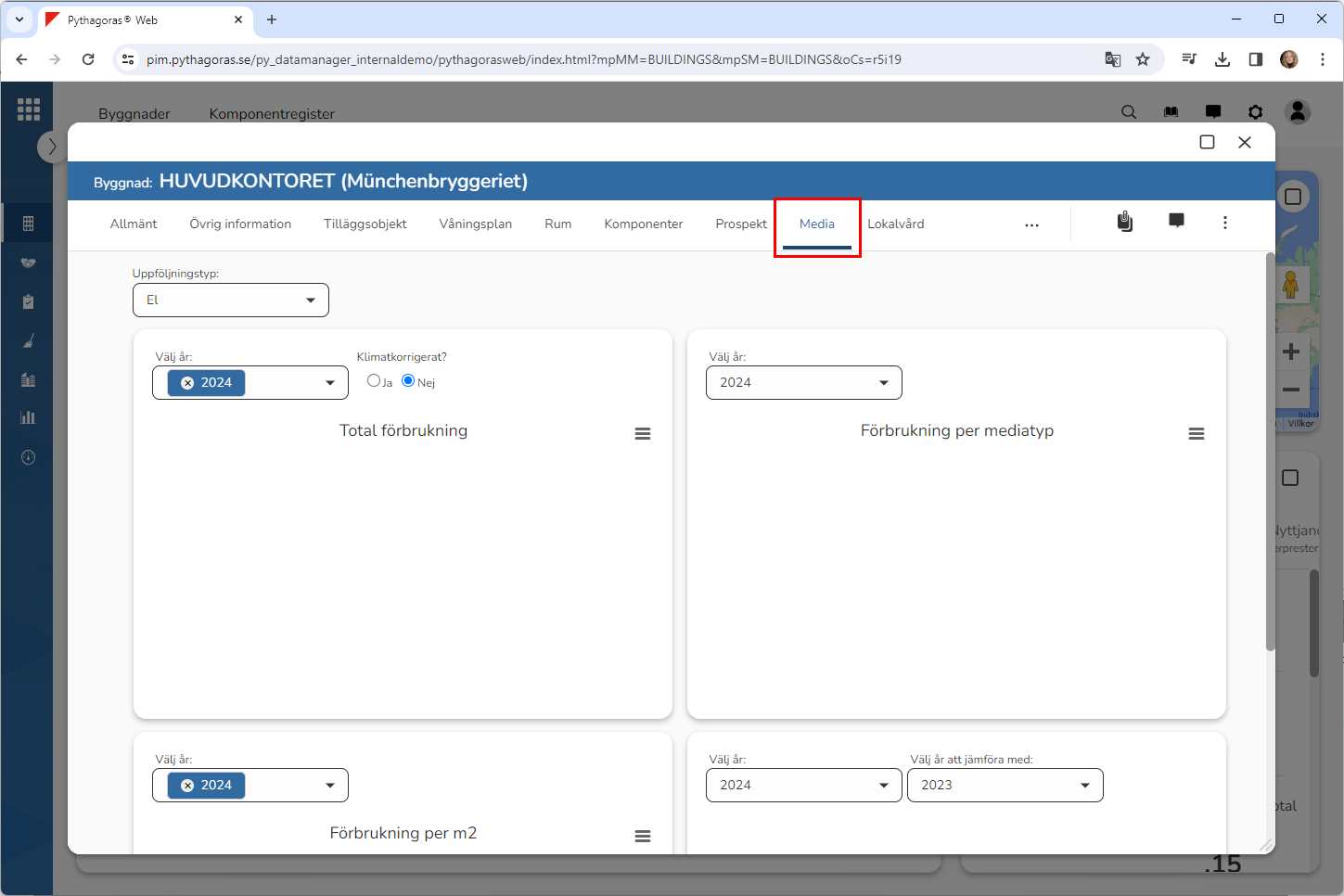Switch to the Komponenter tab
The width and height of the screenshot is (1344, 896).
point(643,224)
